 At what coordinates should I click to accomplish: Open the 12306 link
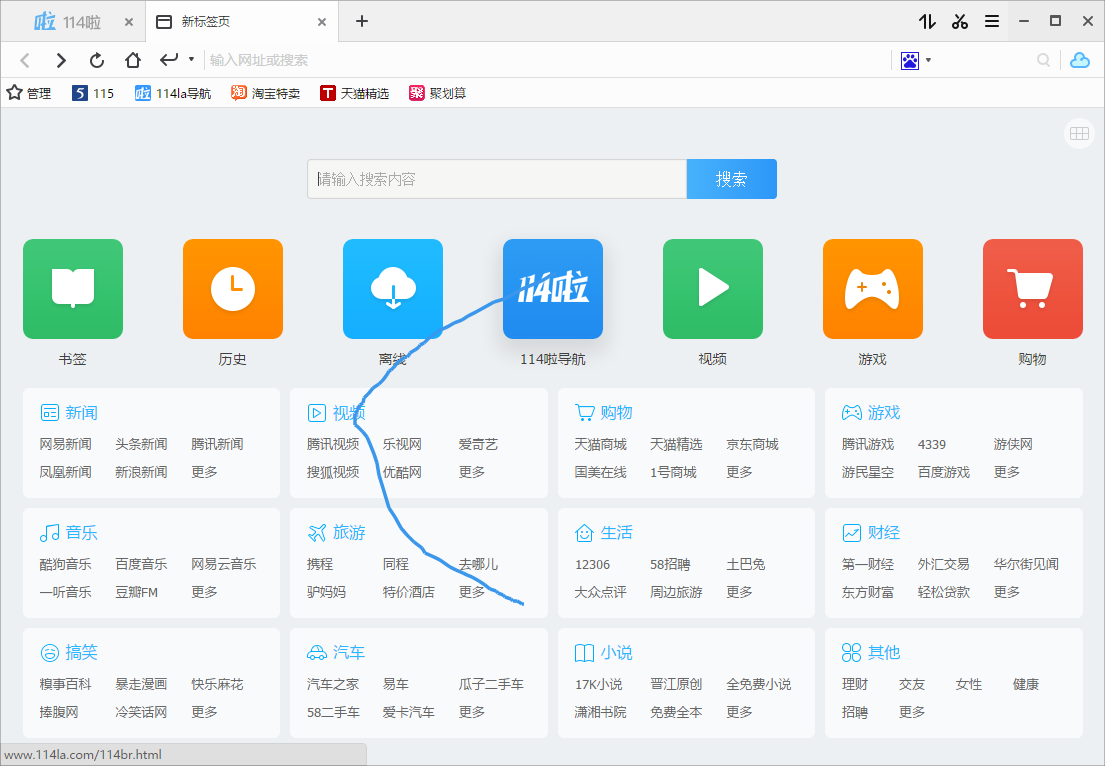click(592, 564)
